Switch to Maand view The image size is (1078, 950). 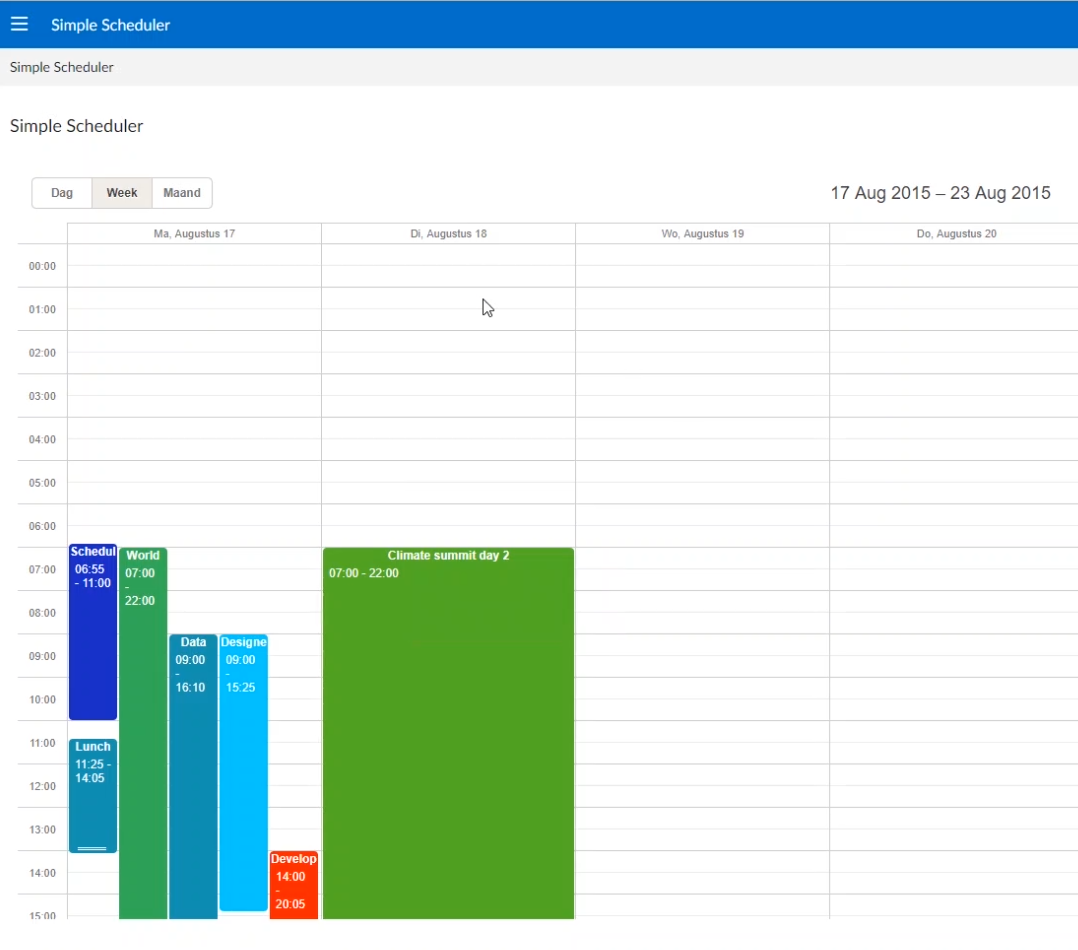(182, 193)
